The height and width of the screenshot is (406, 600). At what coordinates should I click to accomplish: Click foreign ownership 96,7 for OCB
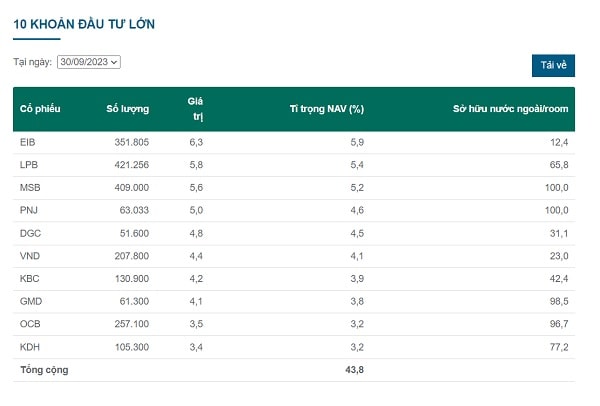[559, 324]
